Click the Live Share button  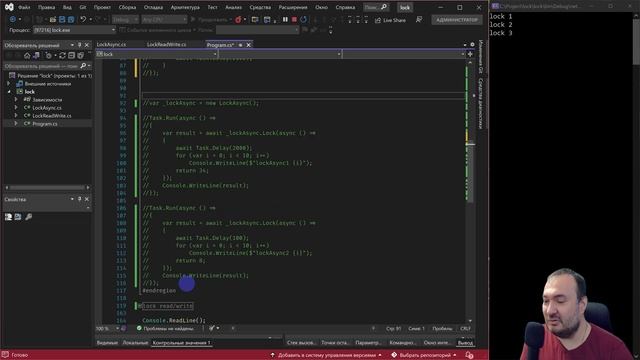pyautogui.click(x=390, y=20)
